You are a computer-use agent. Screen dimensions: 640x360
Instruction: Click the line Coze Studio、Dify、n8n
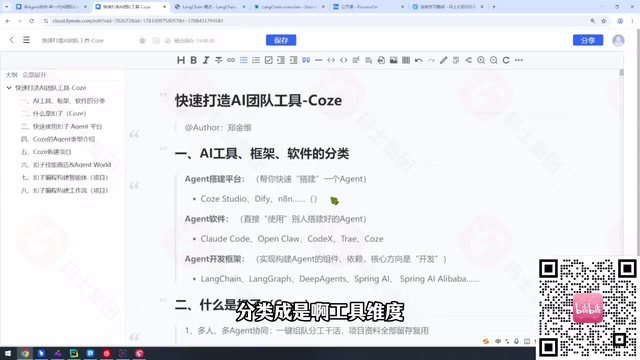[259, 199]
